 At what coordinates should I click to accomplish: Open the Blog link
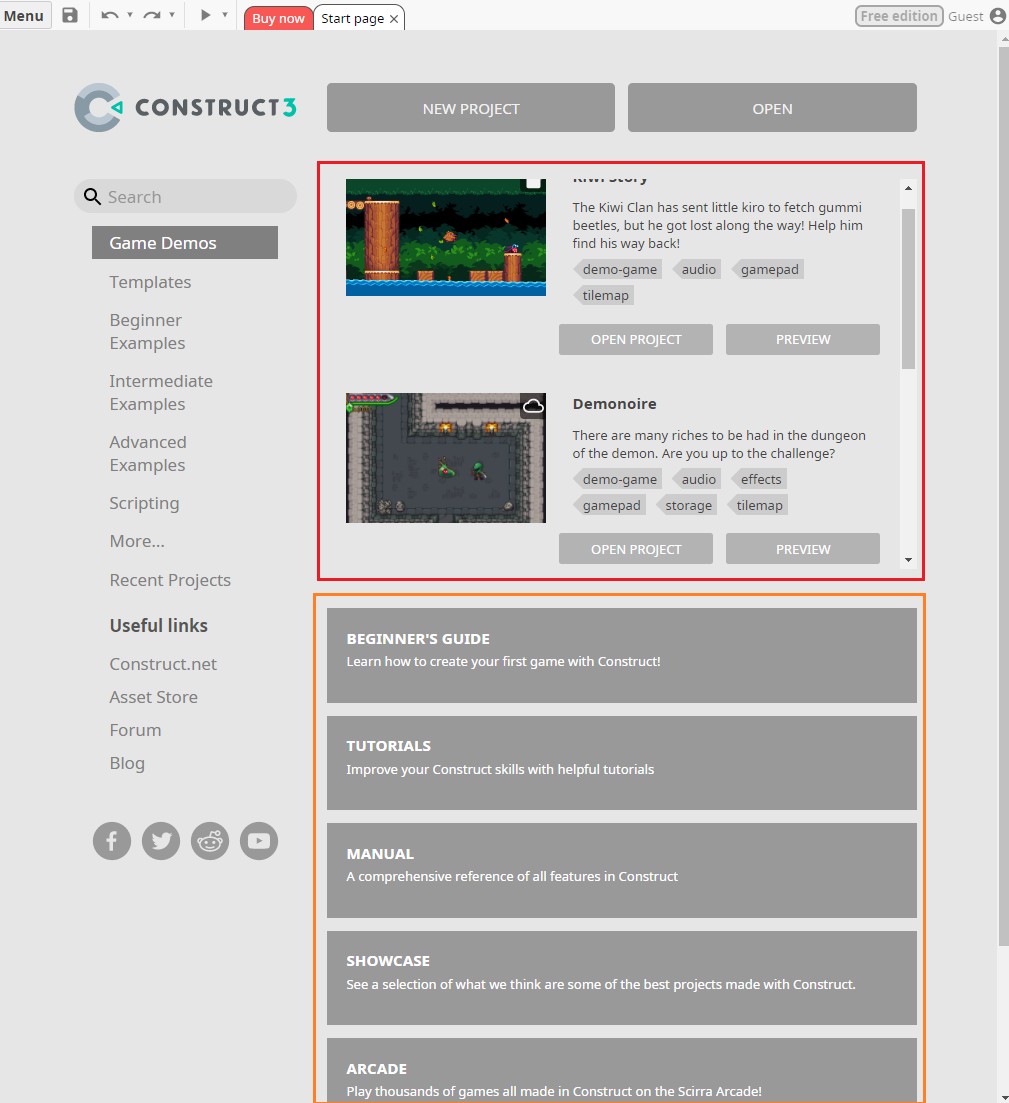pyautogui.click(x=127, y=763)
